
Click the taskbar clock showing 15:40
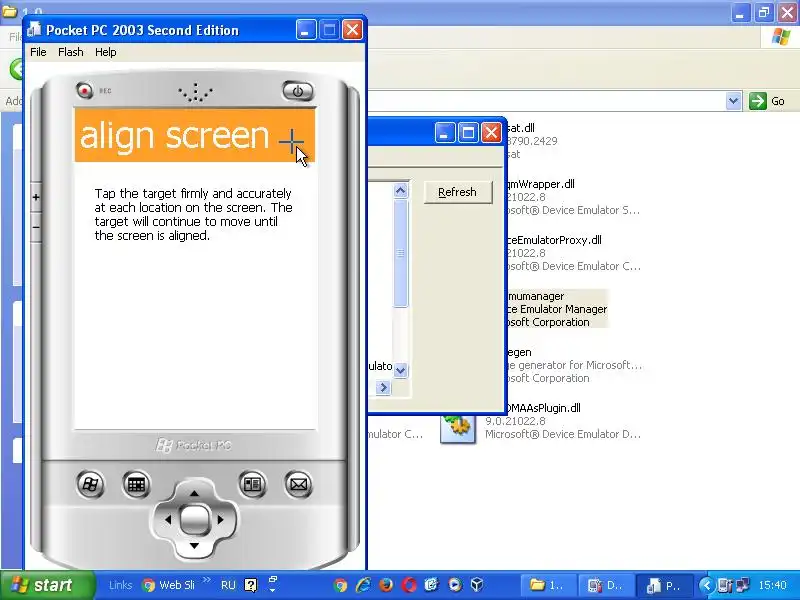click(772, 585)
